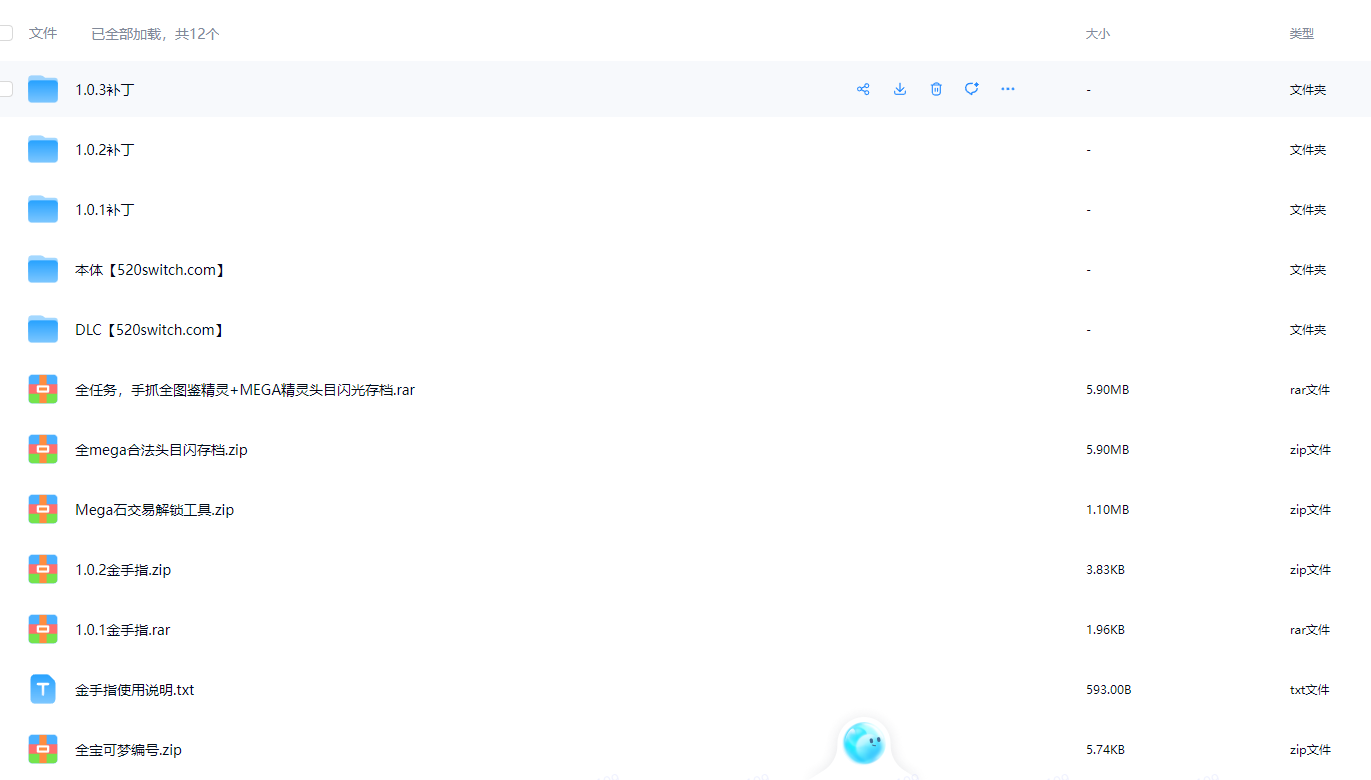Sort files by 大小 column header

[1097, 34]
